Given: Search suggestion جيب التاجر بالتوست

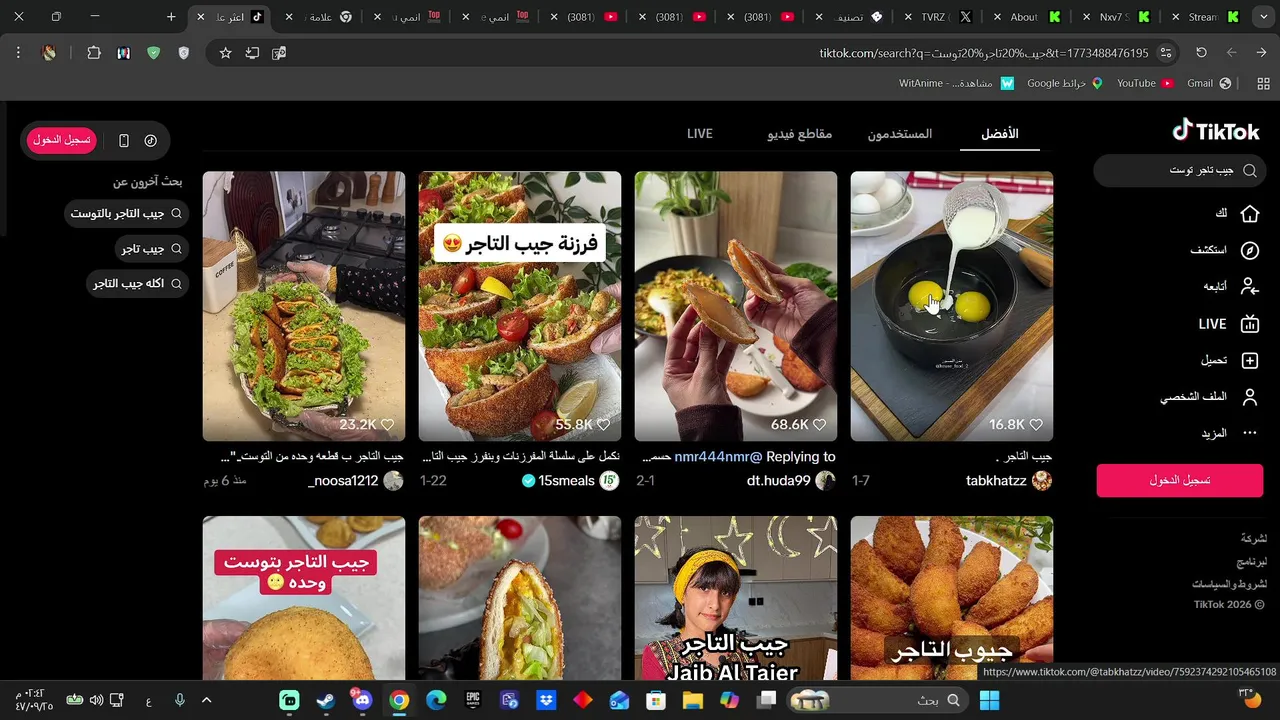Looking at the screenshot, I should tap(126, 214).
